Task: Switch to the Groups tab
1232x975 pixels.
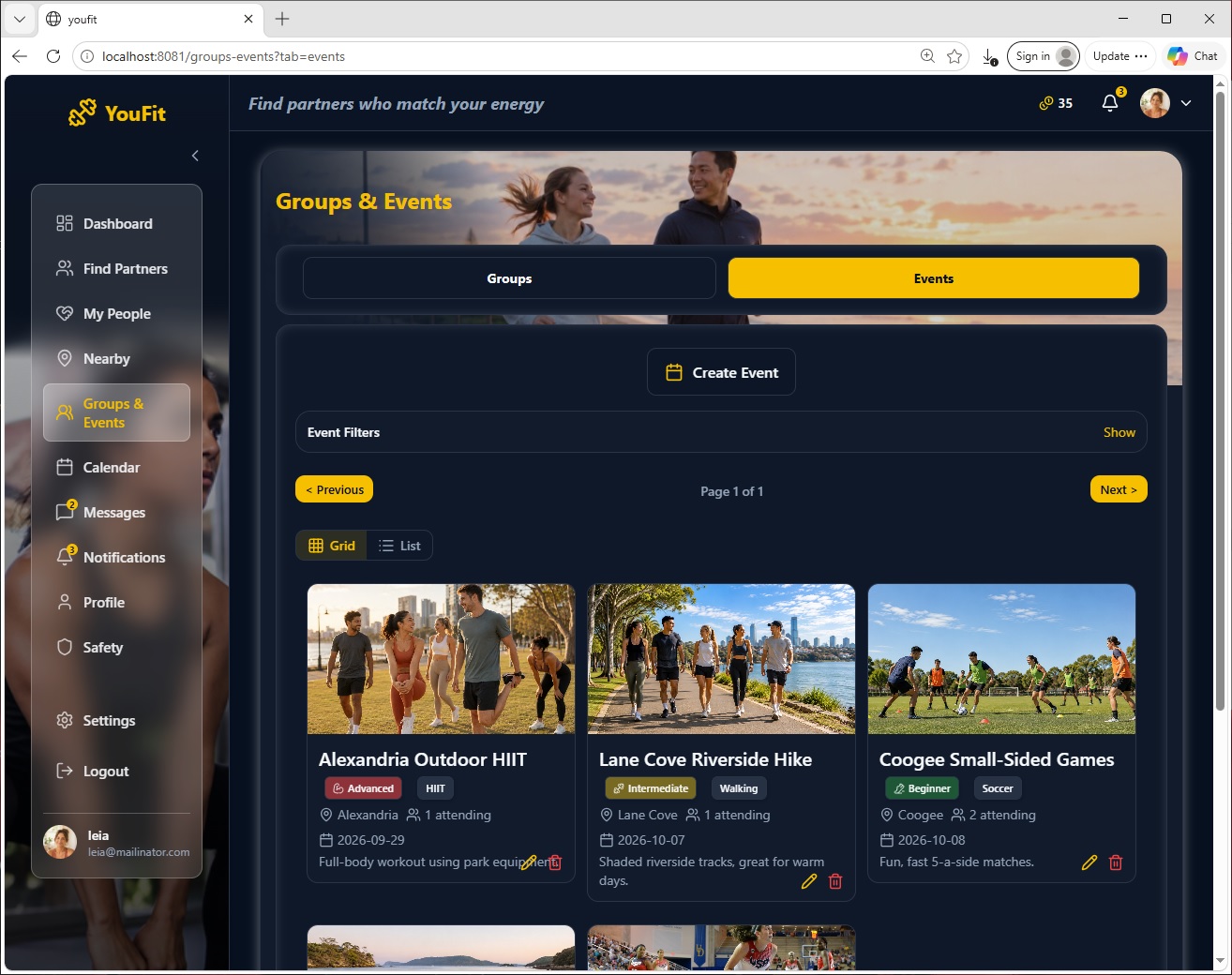Action: point(509,278)
